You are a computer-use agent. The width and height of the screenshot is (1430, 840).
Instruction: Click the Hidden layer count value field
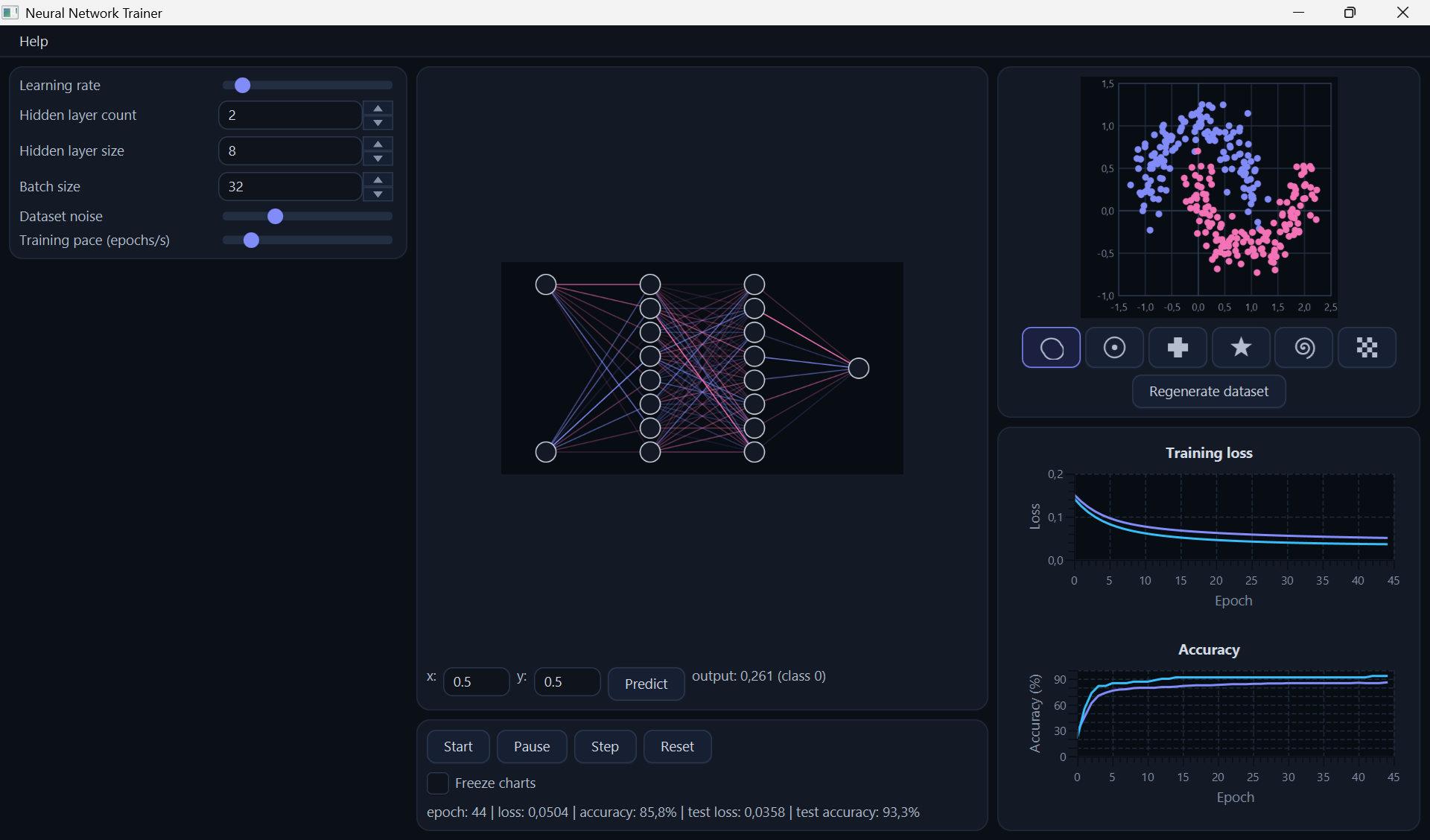[290, 115]
